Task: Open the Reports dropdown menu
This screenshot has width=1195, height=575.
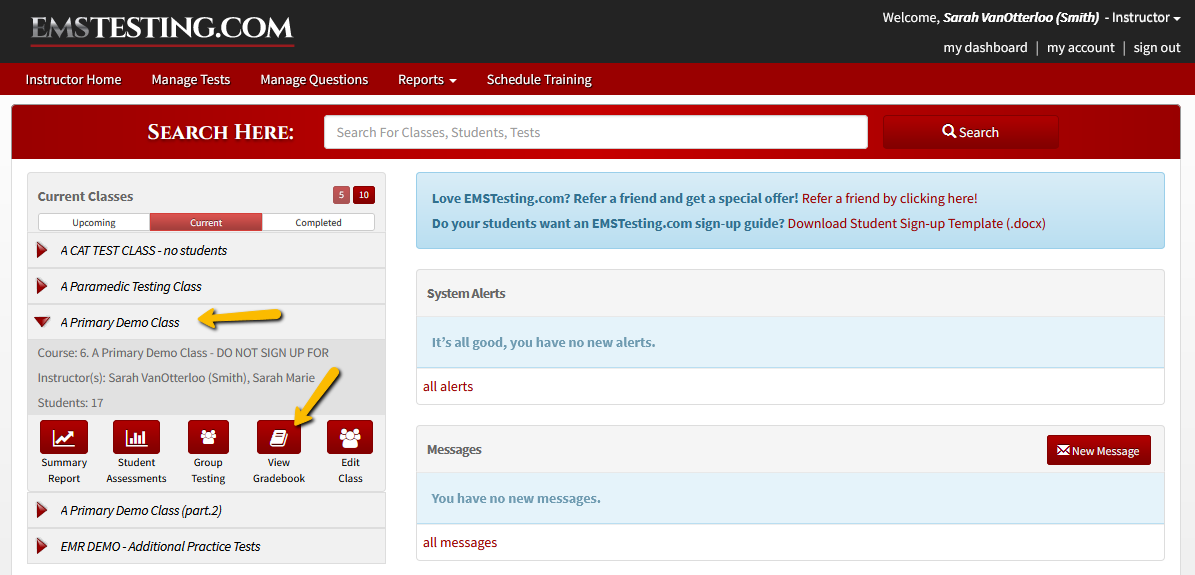Action: [427, 79]
